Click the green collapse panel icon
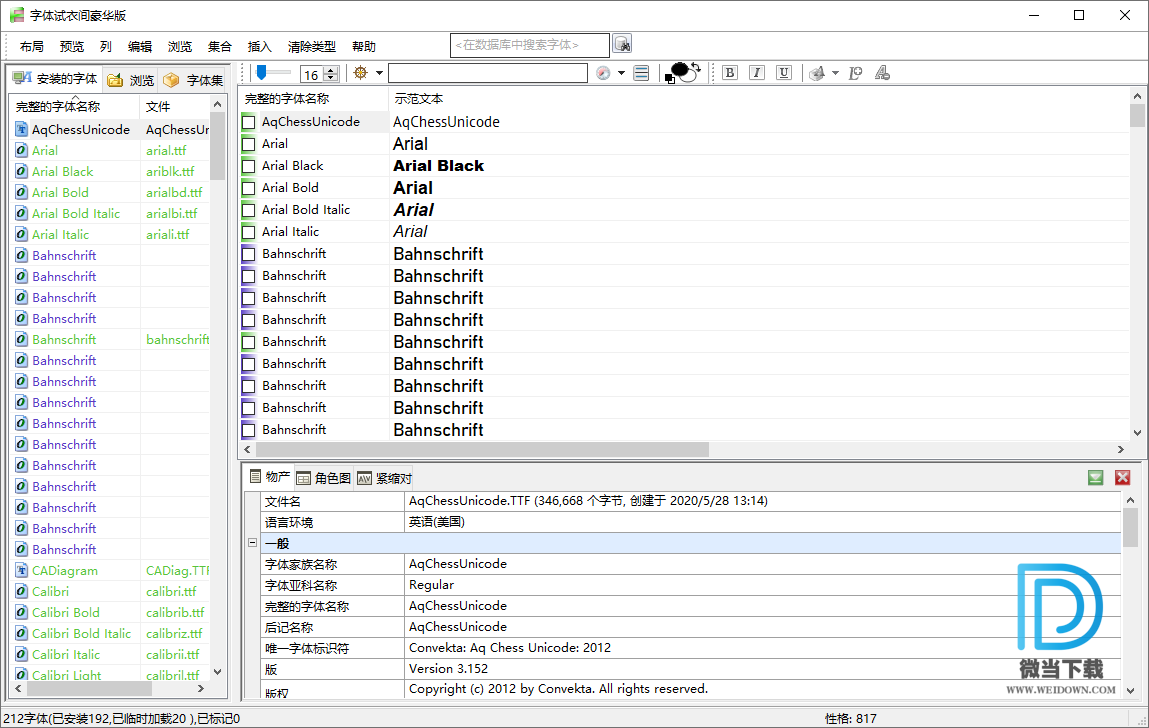The width and height of the screenshot is (1149, 728). [1096, 478]
